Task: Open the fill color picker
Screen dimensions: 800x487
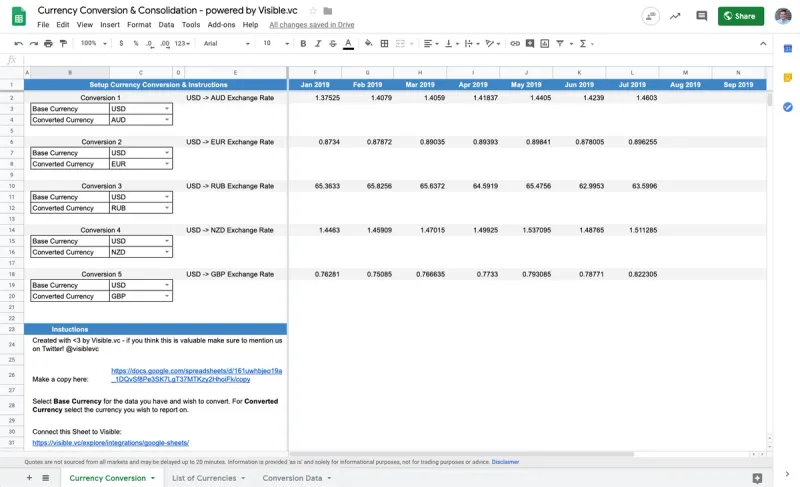Action: tap(368, 44)
